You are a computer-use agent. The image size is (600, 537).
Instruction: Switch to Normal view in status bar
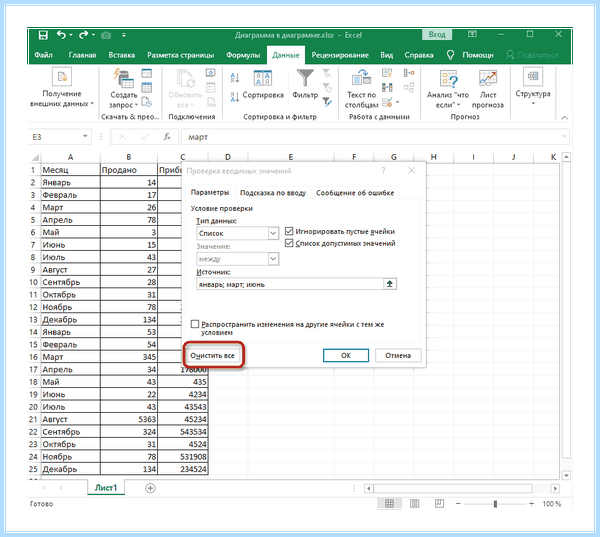tap(389, 503)
